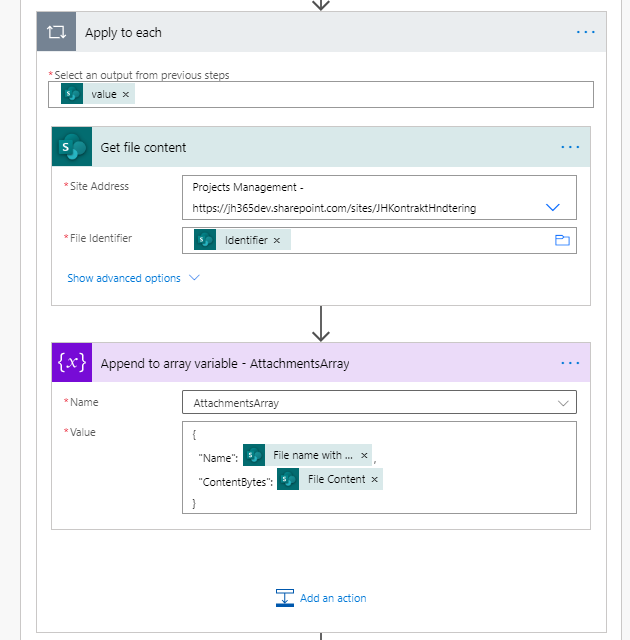This screenshot has height=640, width=630.
Task: Click the "Name": text in Value
Action: pos(218,458)
